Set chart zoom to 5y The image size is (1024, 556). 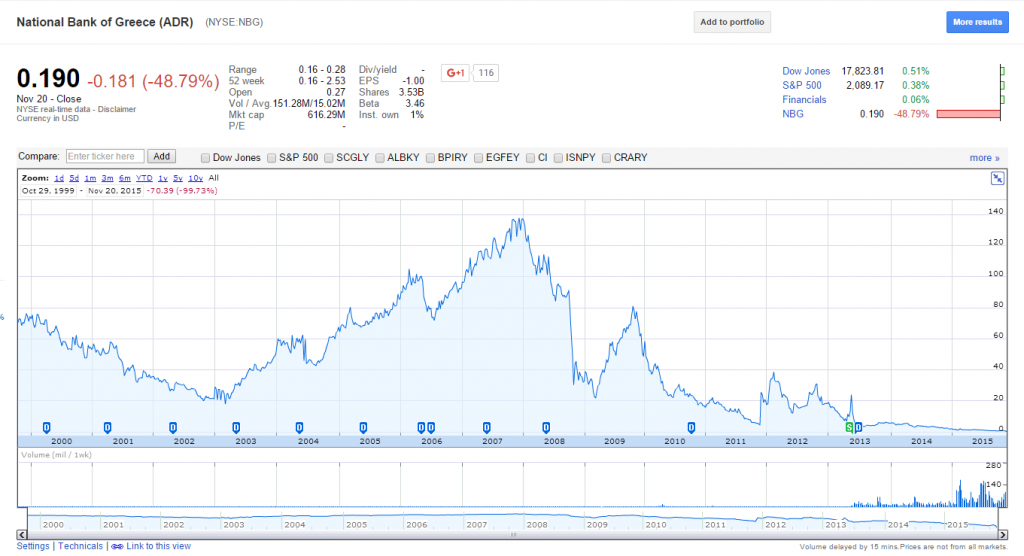coord(178,178)
